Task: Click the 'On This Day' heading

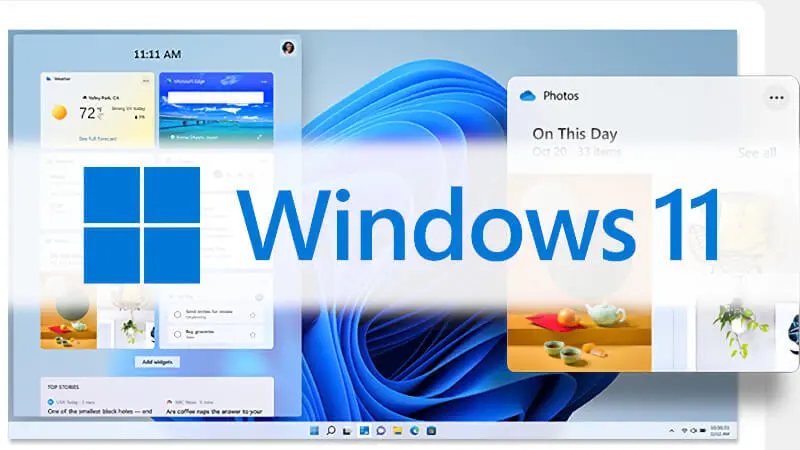Action: click(x=575, y=134)
